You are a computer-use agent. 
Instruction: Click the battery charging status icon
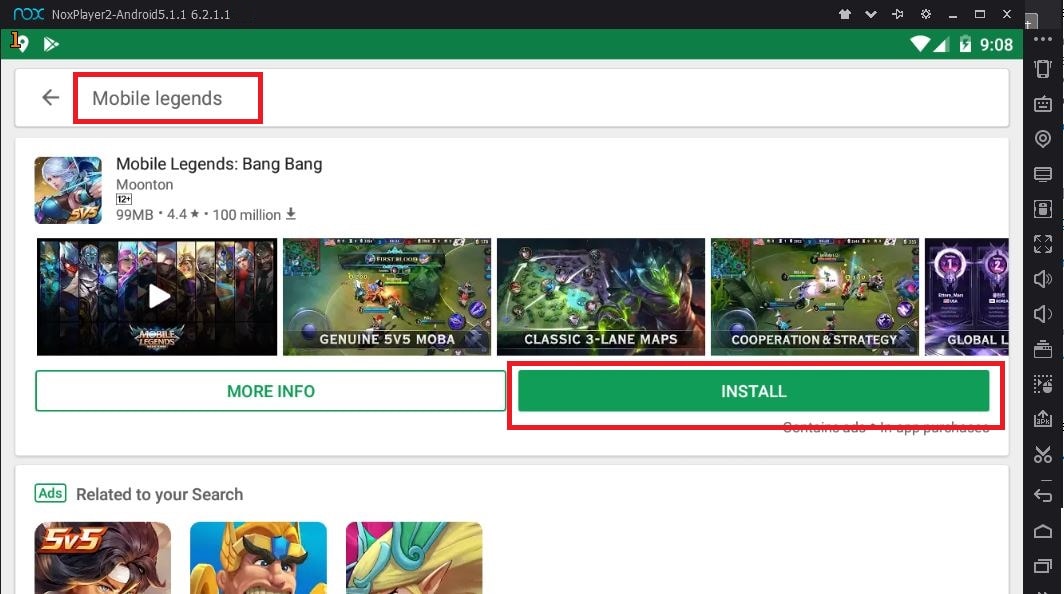click(x=965, y=45)
